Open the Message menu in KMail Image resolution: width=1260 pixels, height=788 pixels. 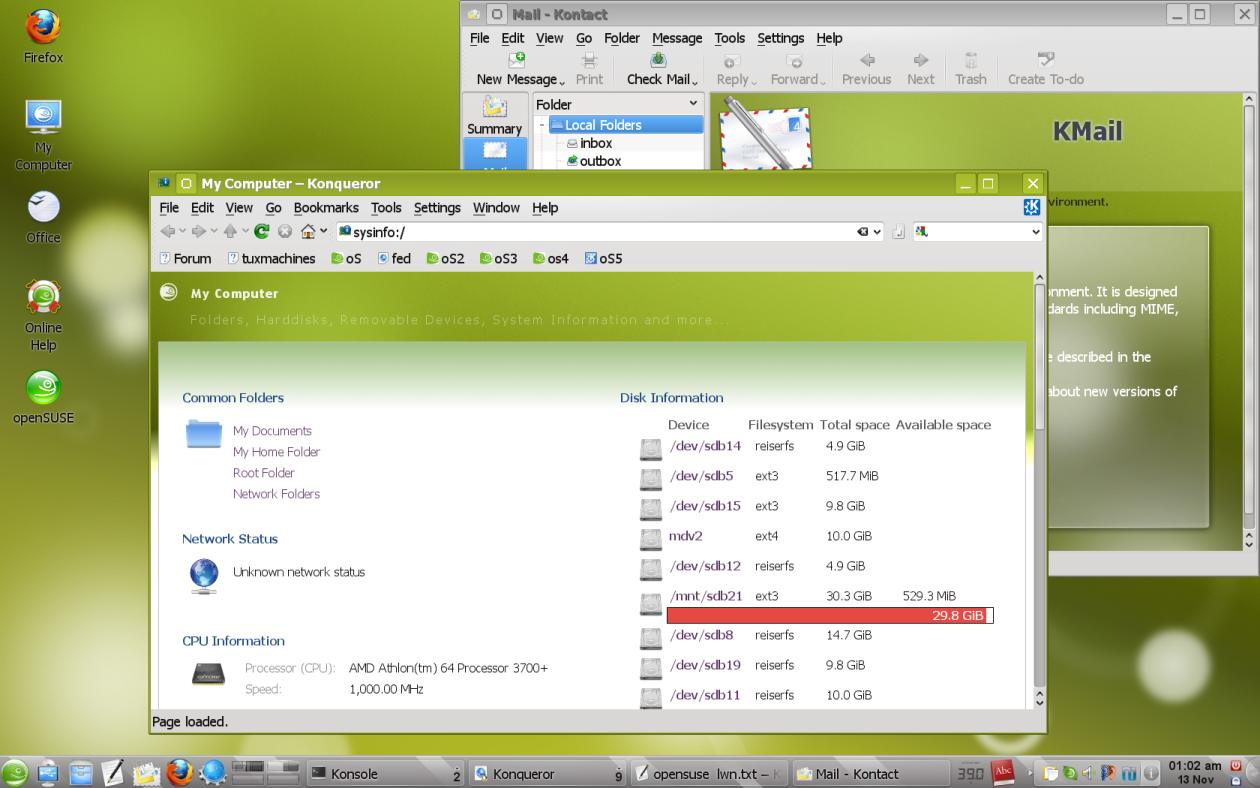[677, 38]
